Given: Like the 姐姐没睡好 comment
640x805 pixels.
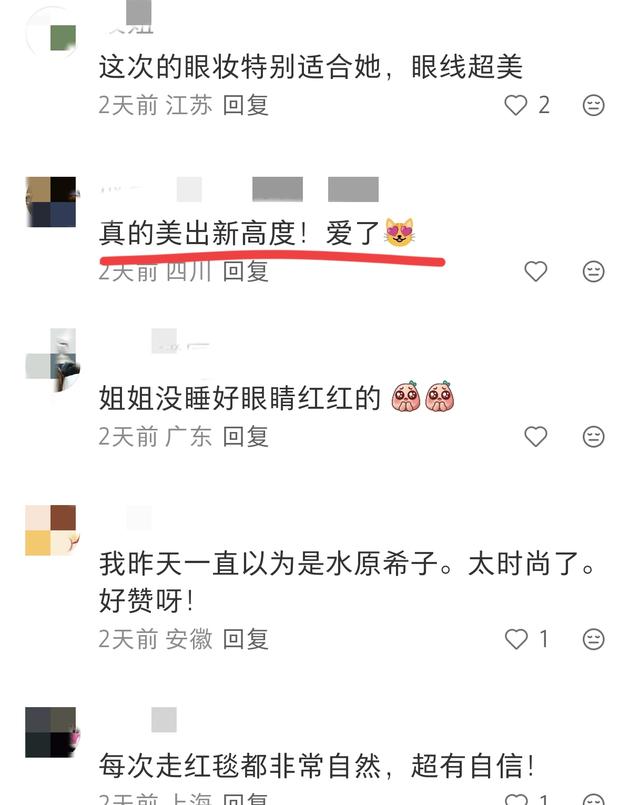Looking at the screenshot, I should (535, 436).
